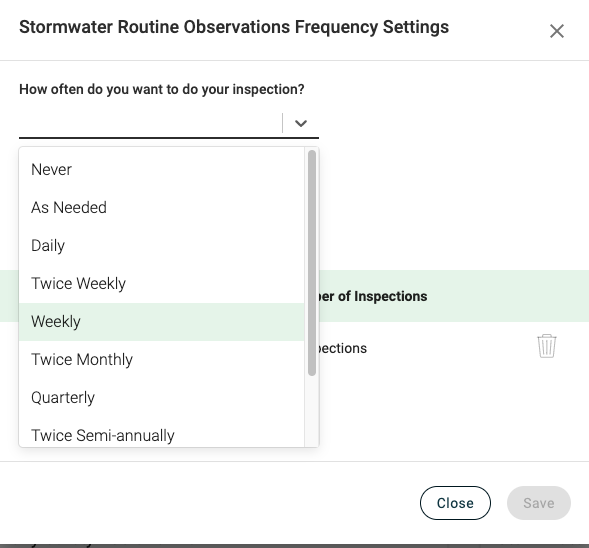Choose the highlighted Weekly option
589x548 pixels.
coord(162,322)
